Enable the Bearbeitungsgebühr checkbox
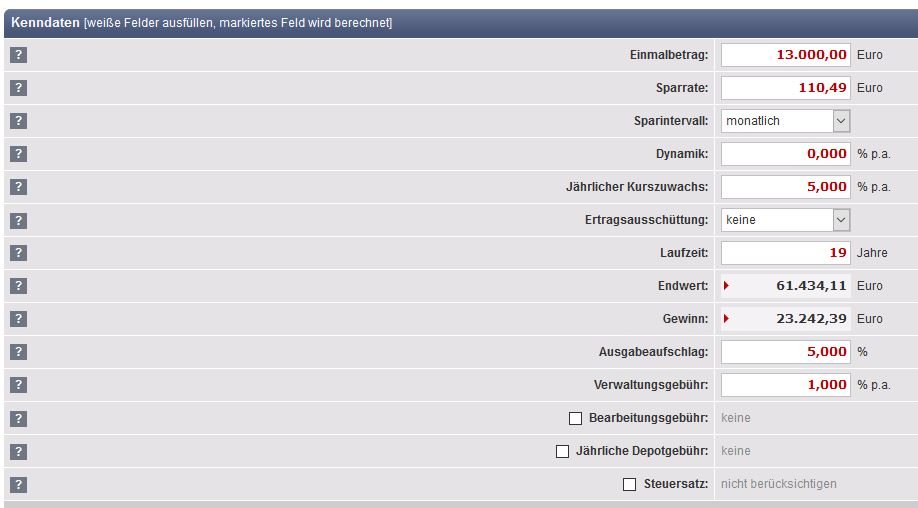918x508 pixels. click(x=575, y=418)
